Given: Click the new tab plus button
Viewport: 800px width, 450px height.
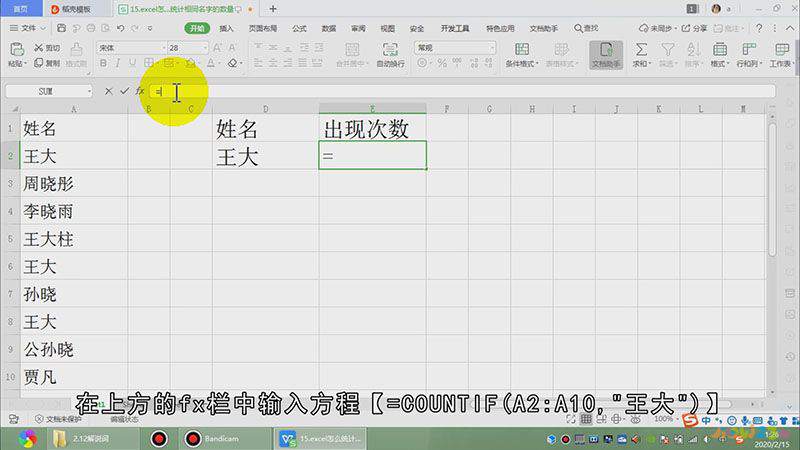Looking at the screenshot, I should coord(273,9).
